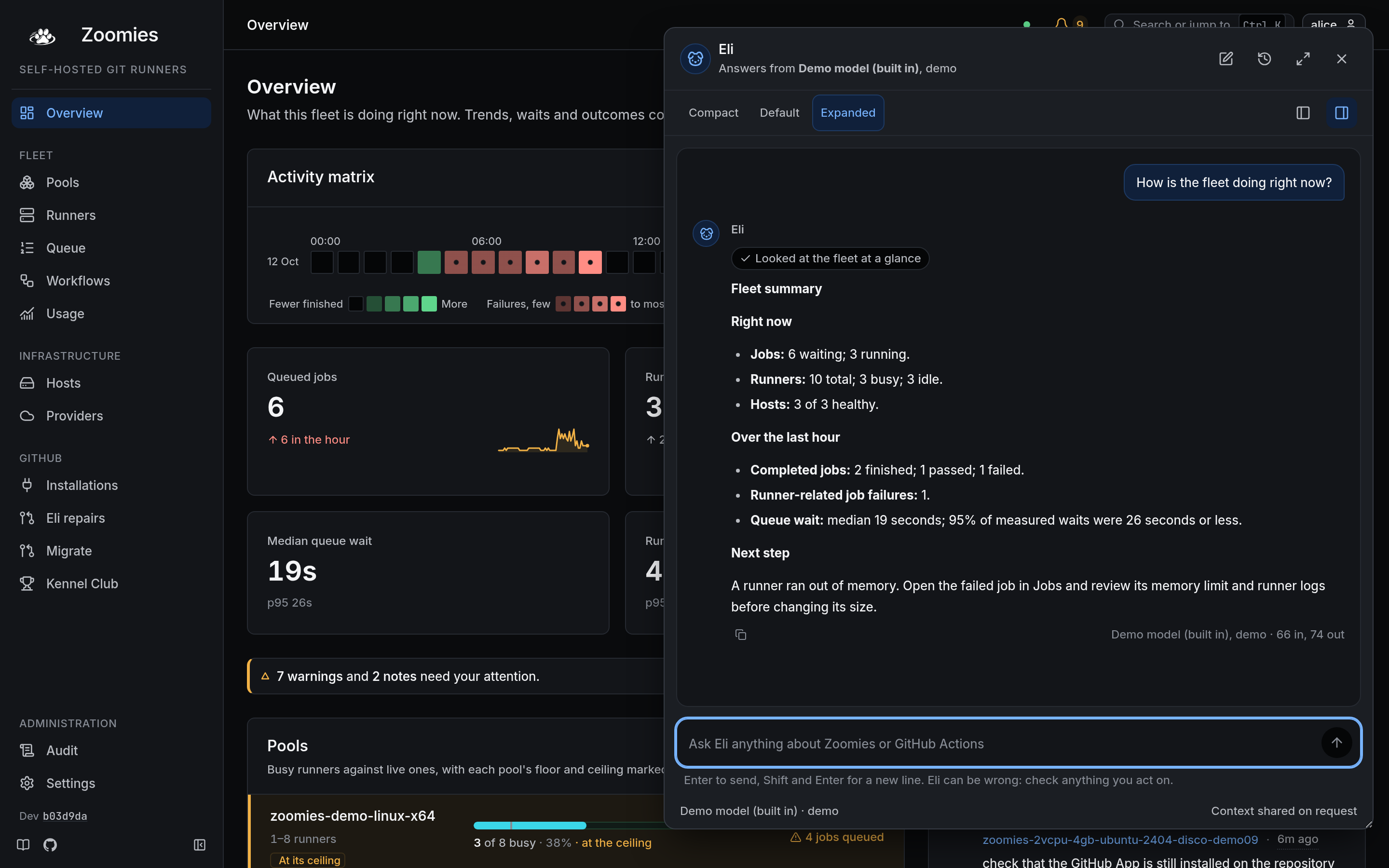Open the zoomies-demo-linux-x64 pool
Image resolution: width=1389 pixels, height=868 pixels.
[353, 816]
